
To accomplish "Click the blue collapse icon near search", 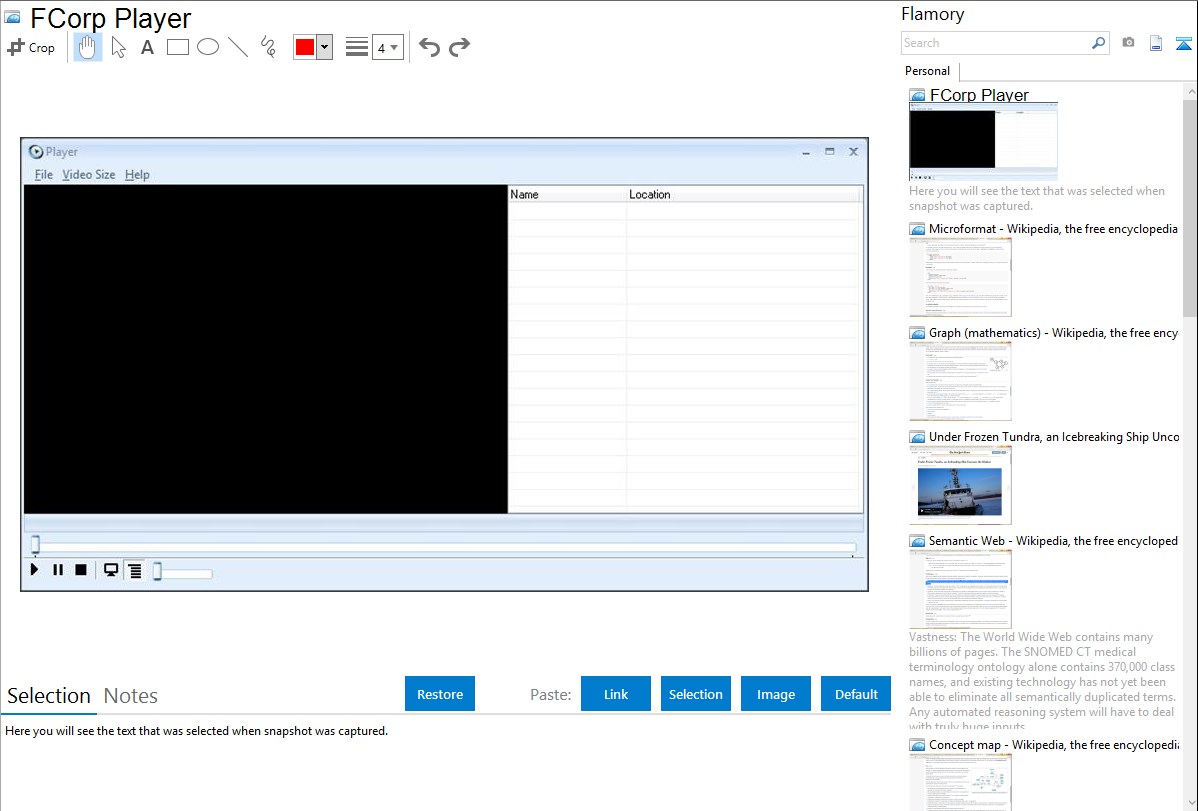I will click(1183, 43).
